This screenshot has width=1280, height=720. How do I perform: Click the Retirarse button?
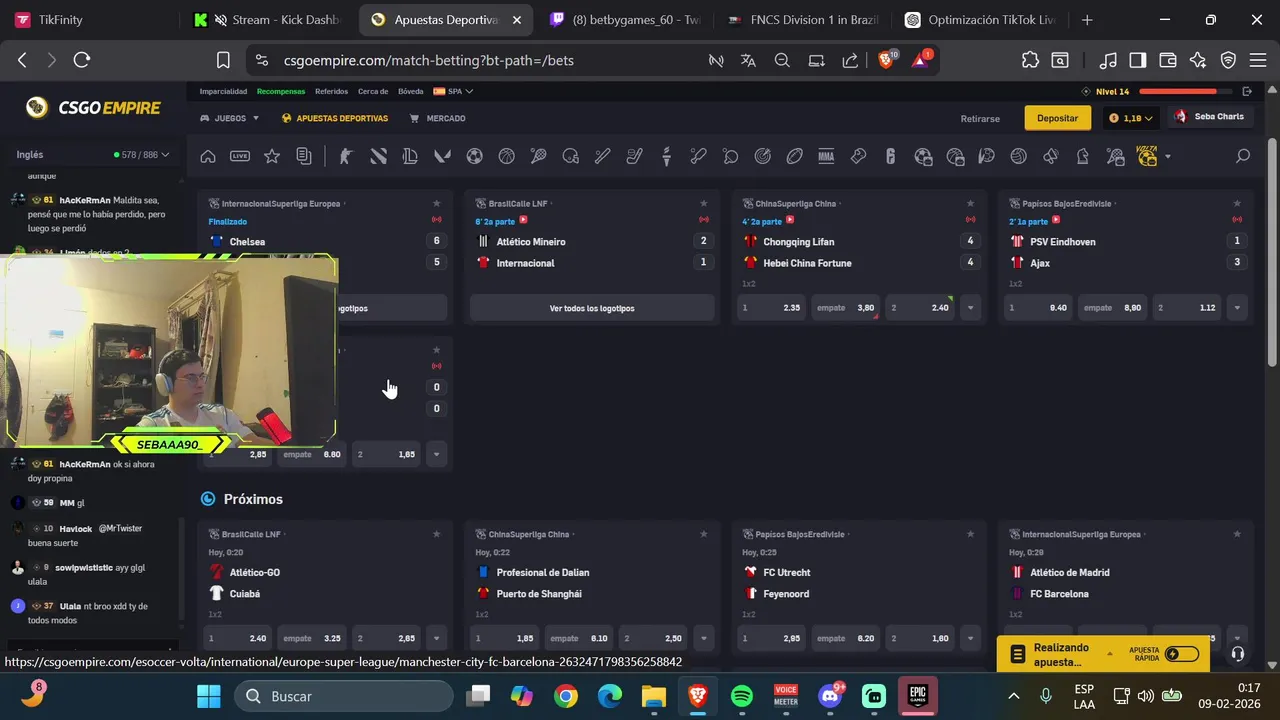pyautogui.click(x=980, y=118)
